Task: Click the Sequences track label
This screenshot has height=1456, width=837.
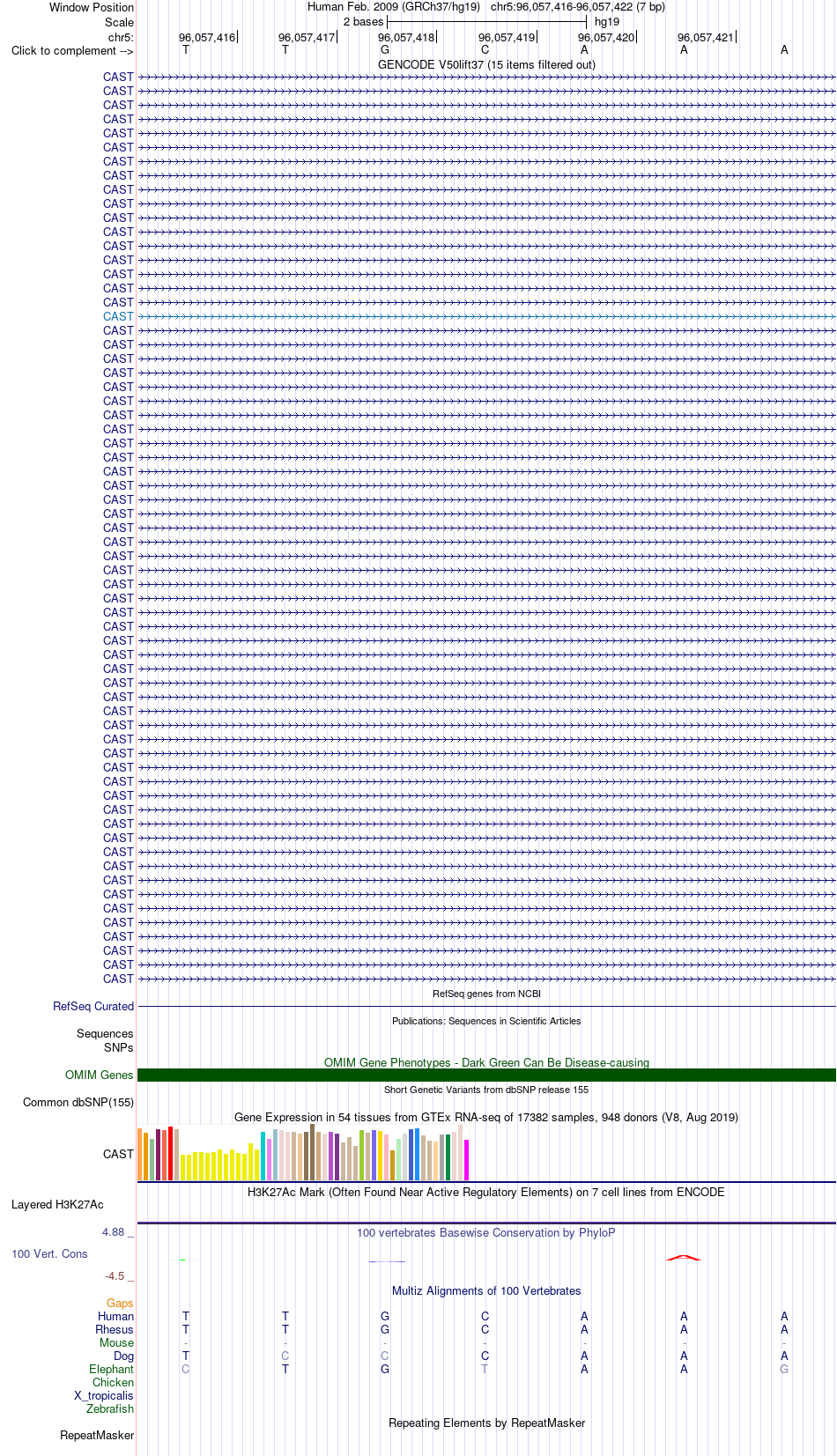Action: [105, 1033]
